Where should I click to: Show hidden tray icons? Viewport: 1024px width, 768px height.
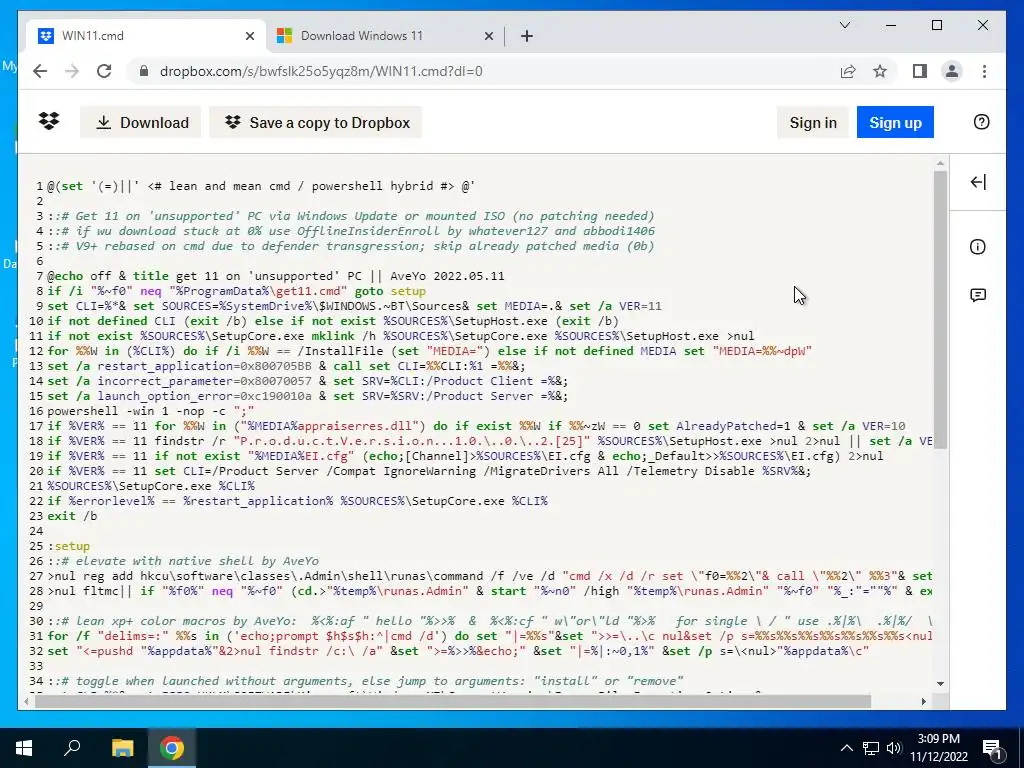point(846,748)
